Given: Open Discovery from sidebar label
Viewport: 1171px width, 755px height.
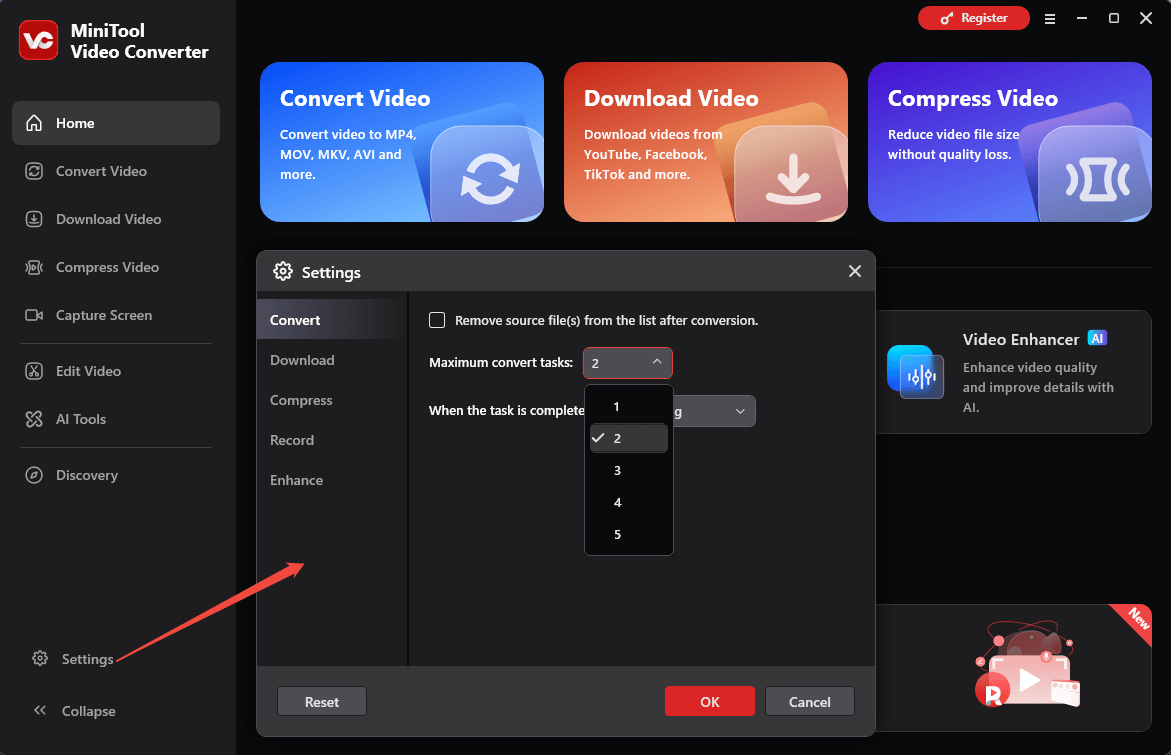Looking at the screenshot, I should pos(87,475).
